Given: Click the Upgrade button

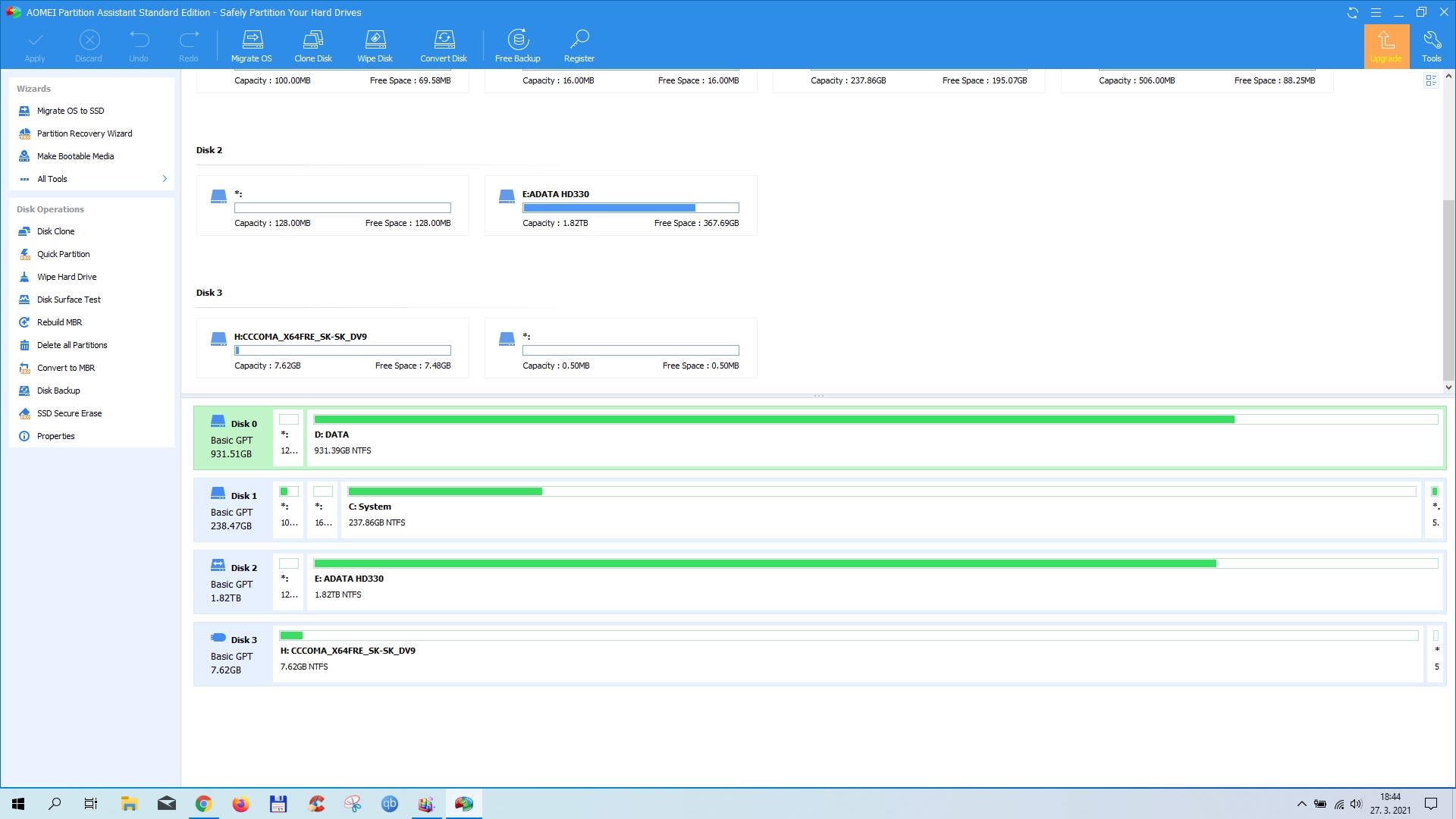Looking at the screenshot, I should coord(1385,45).
